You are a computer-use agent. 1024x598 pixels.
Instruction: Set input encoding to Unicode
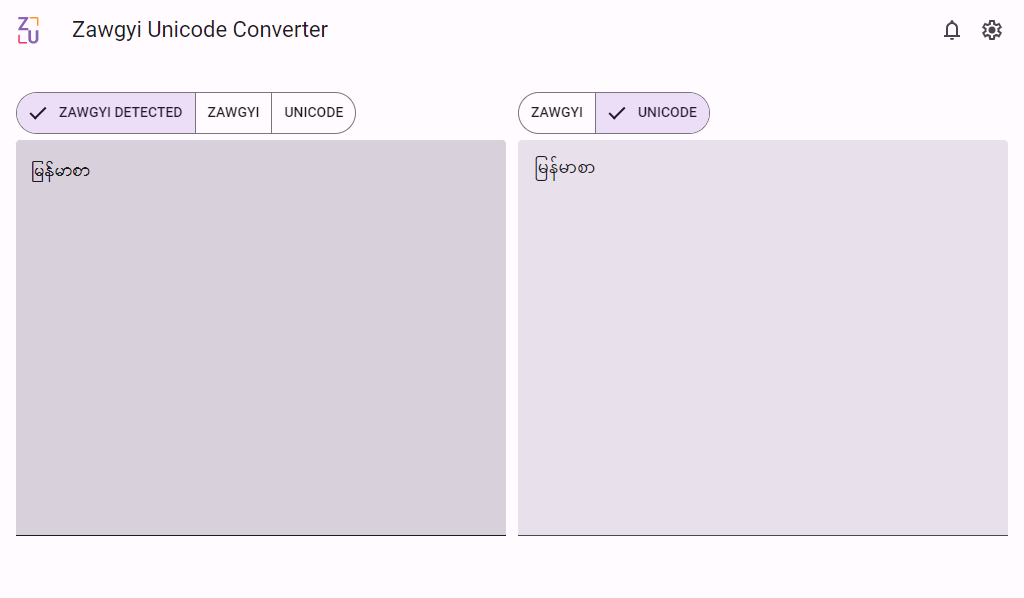313,113
